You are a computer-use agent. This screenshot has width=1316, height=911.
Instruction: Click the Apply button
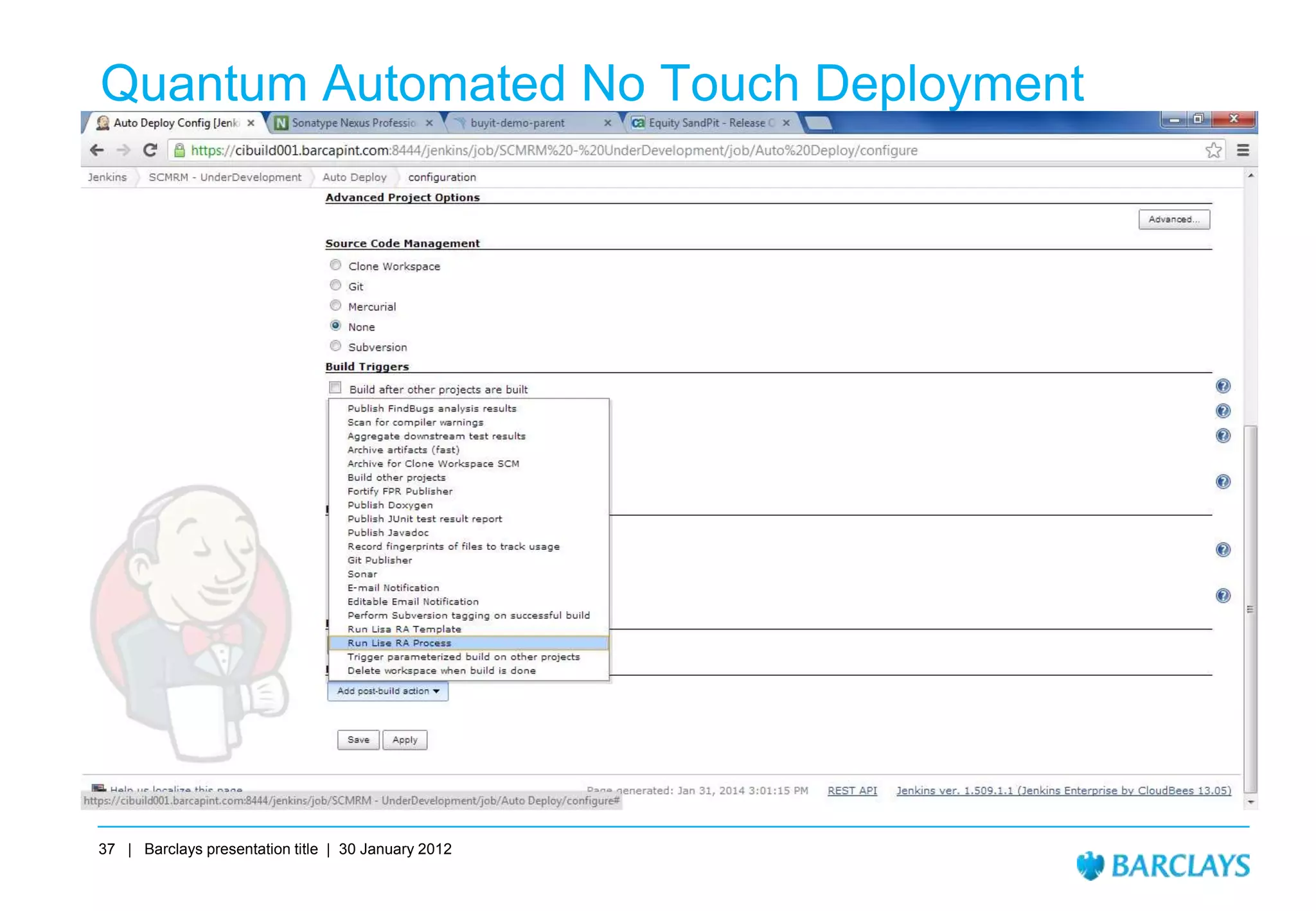click(x=405, y=740)
